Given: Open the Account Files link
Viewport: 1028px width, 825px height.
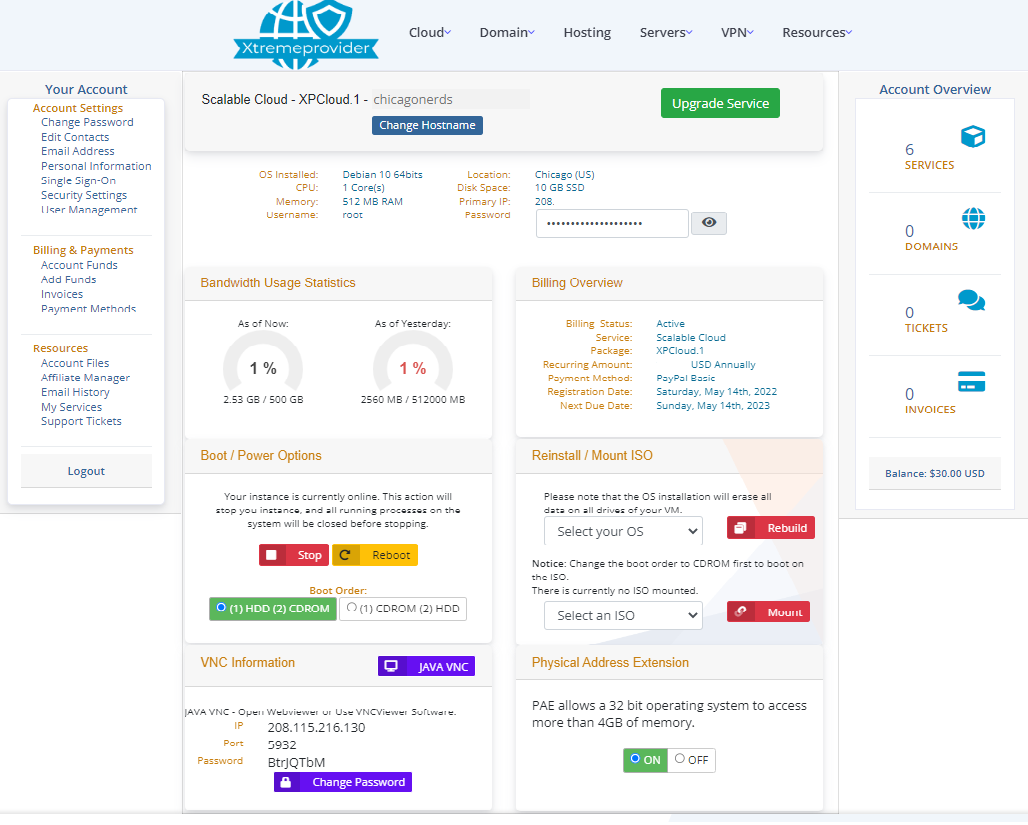Looking at the screenshot, I should [x=75, y=363].
